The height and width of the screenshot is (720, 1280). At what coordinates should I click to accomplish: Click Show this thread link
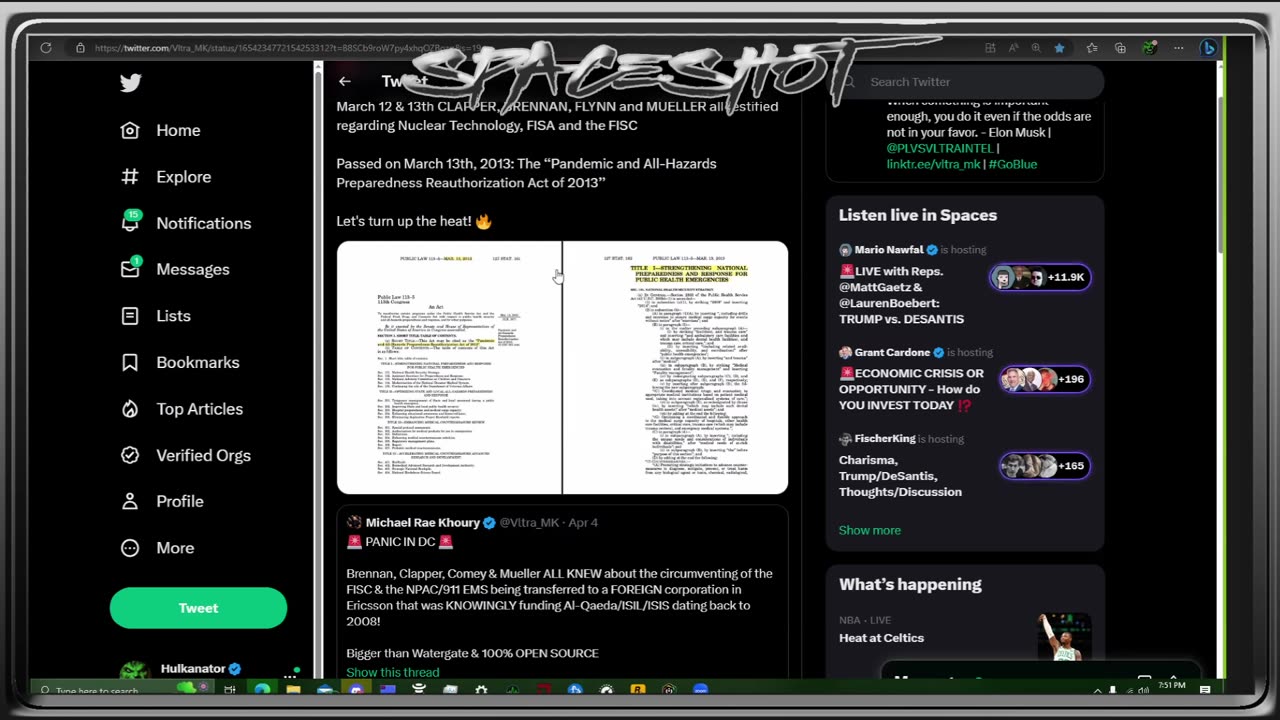click(392, 673)
